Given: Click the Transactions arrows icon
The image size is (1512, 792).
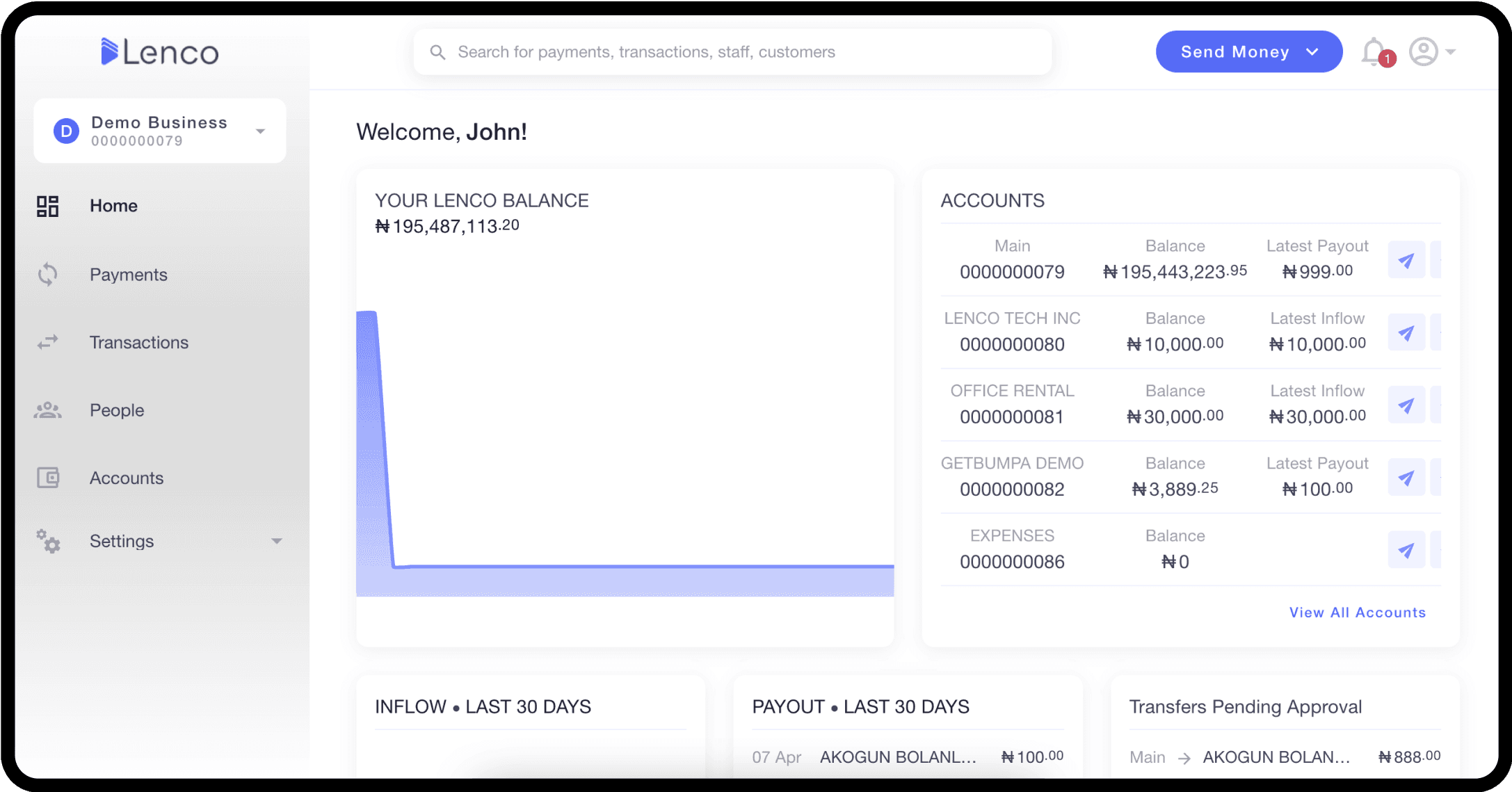Looking at the screenshot, I should 47,342.
